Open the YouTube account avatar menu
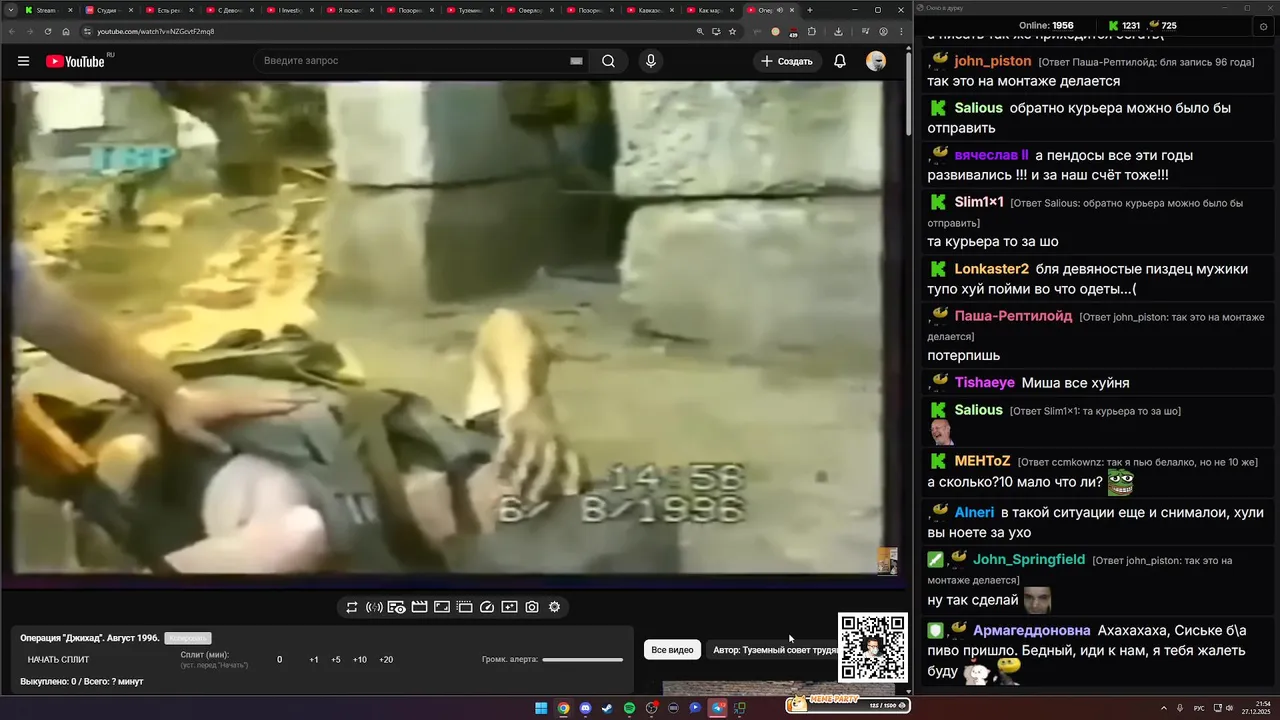Screen dimensions: 1280x720 pyautogui.click(x=876, y=61)
